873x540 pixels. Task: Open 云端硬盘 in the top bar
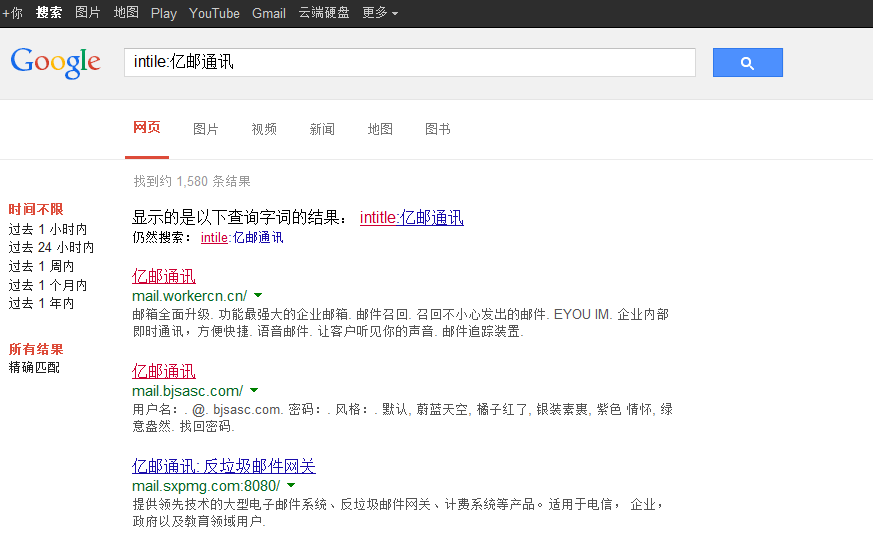point(324,13)
